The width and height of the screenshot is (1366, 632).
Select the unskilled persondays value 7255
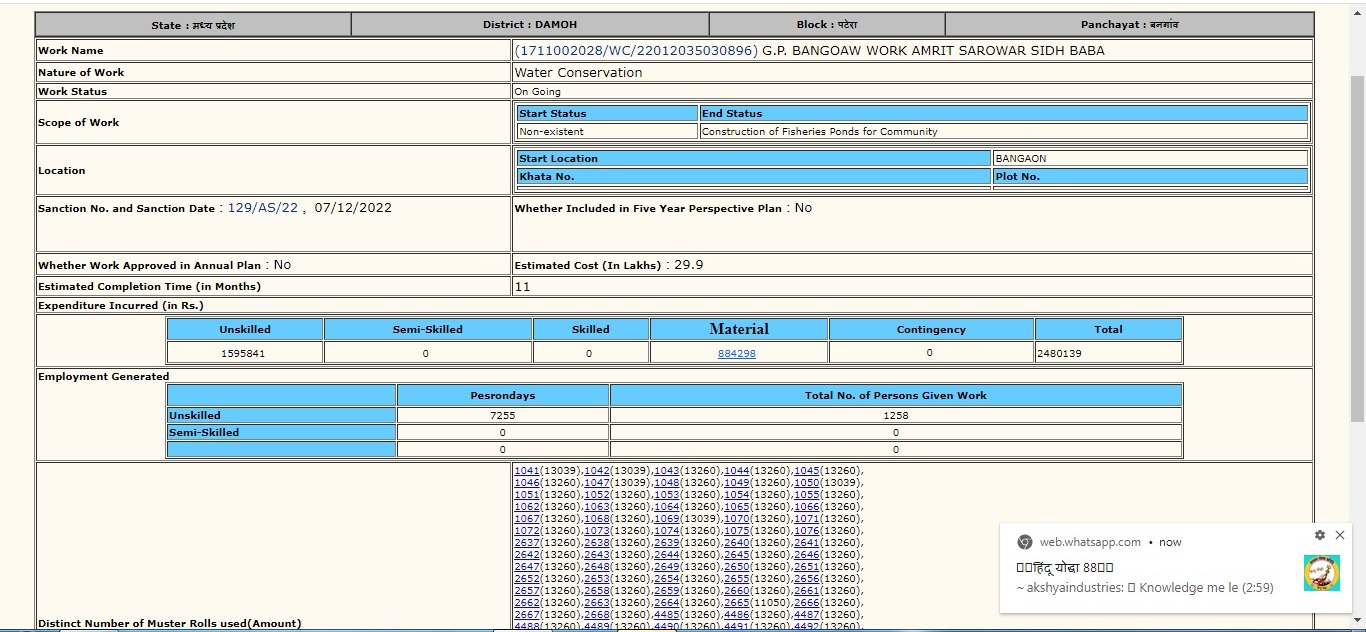[x=502, y=415]
